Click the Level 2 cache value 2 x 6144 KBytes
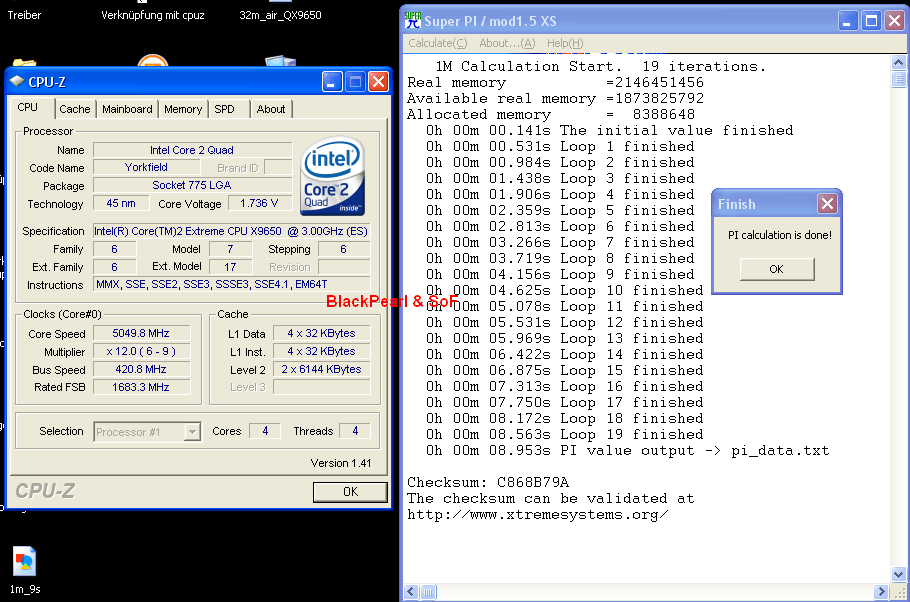Screen dimensions: 910x602 [x=322, y=369]
